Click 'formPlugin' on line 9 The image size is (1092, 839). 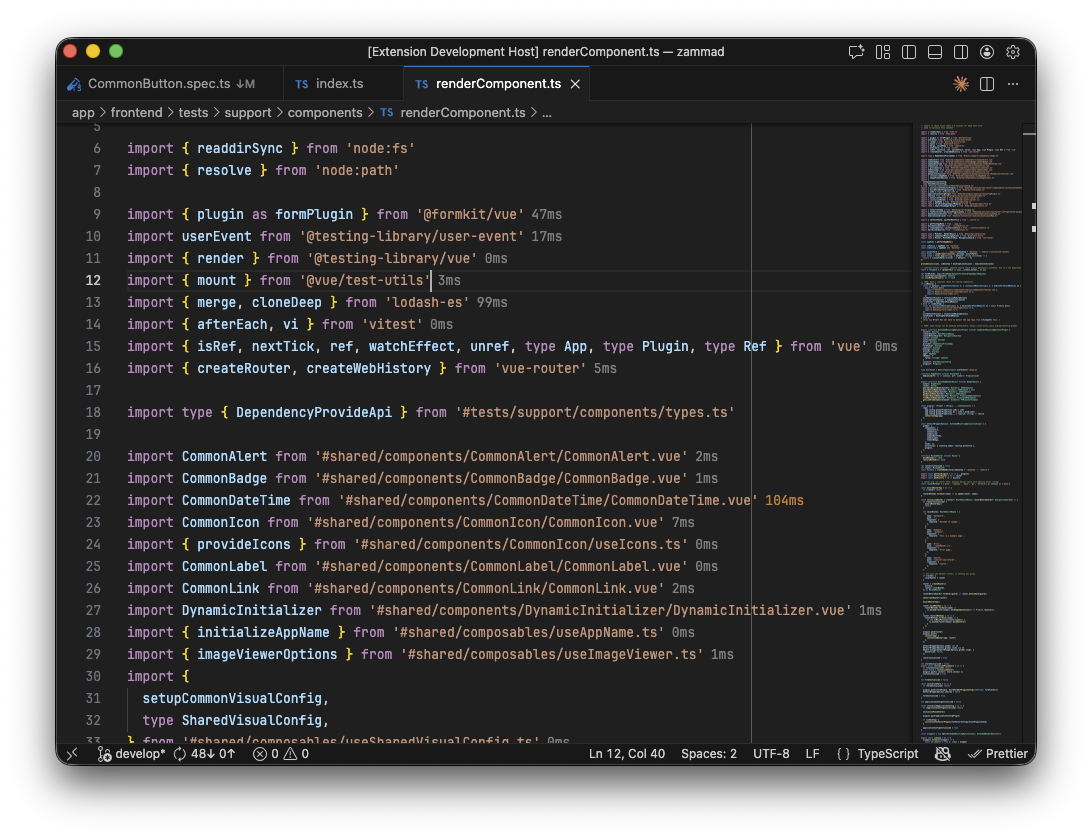coord(314,214)
